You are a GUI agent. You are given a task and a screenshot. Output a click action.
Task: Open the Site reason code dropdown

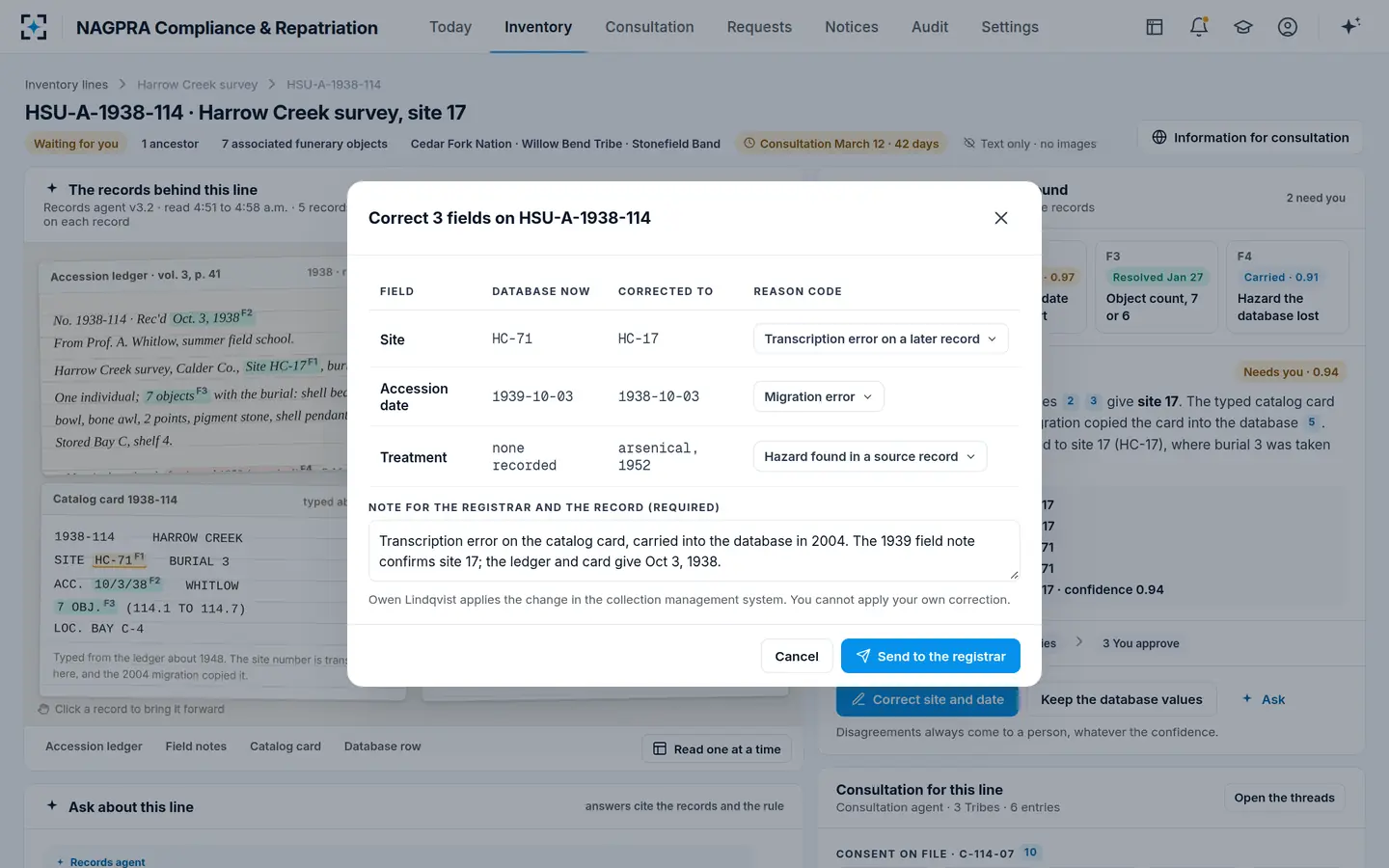point(881,339)
